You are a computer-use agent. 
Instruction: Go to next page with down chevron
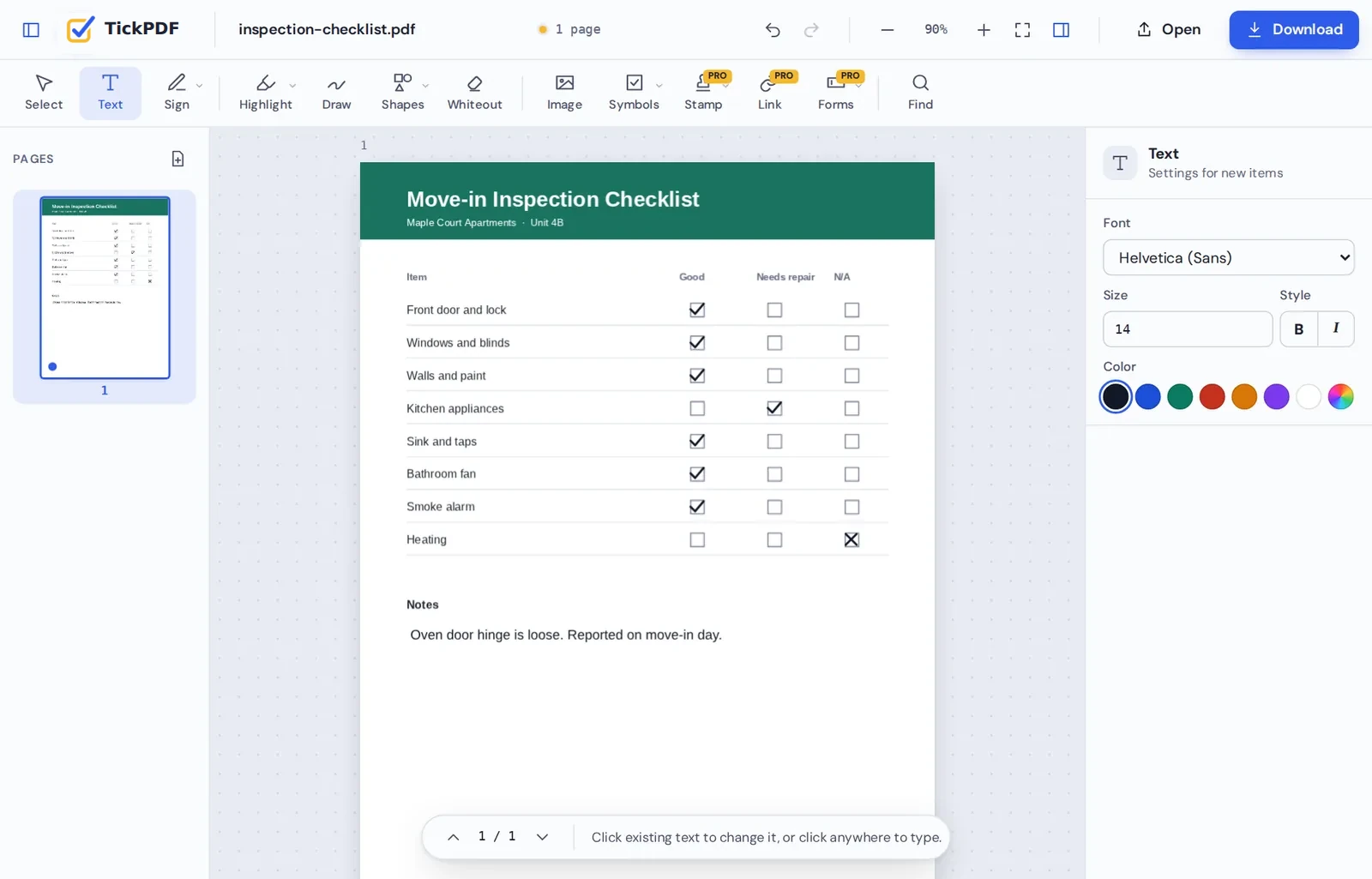pyautogui.click(x=542, y=837)
